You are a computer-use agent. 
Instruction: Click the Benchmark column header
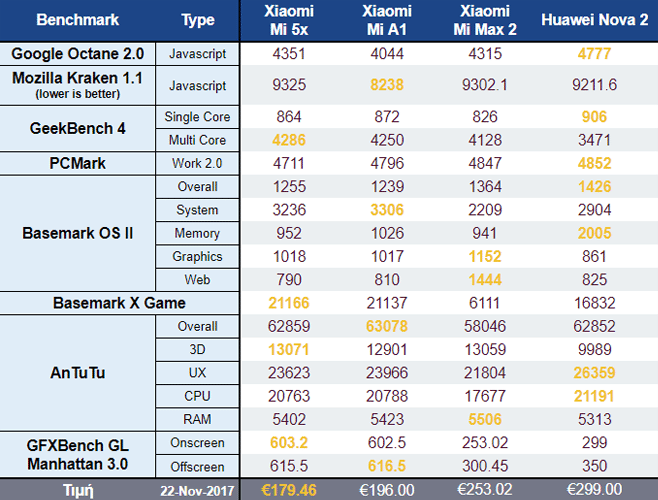(x=78, y=20)
